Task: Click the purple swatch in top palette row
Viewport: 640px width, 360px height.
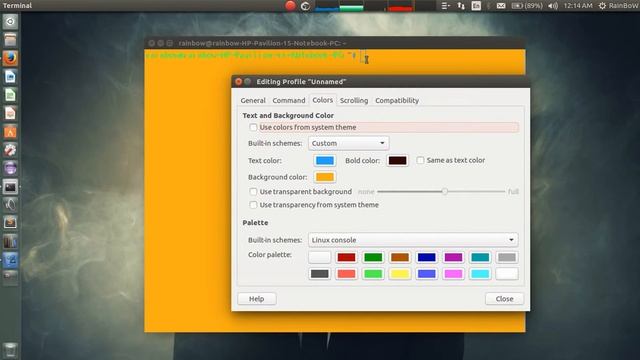Action: click(x=453, y=257)
